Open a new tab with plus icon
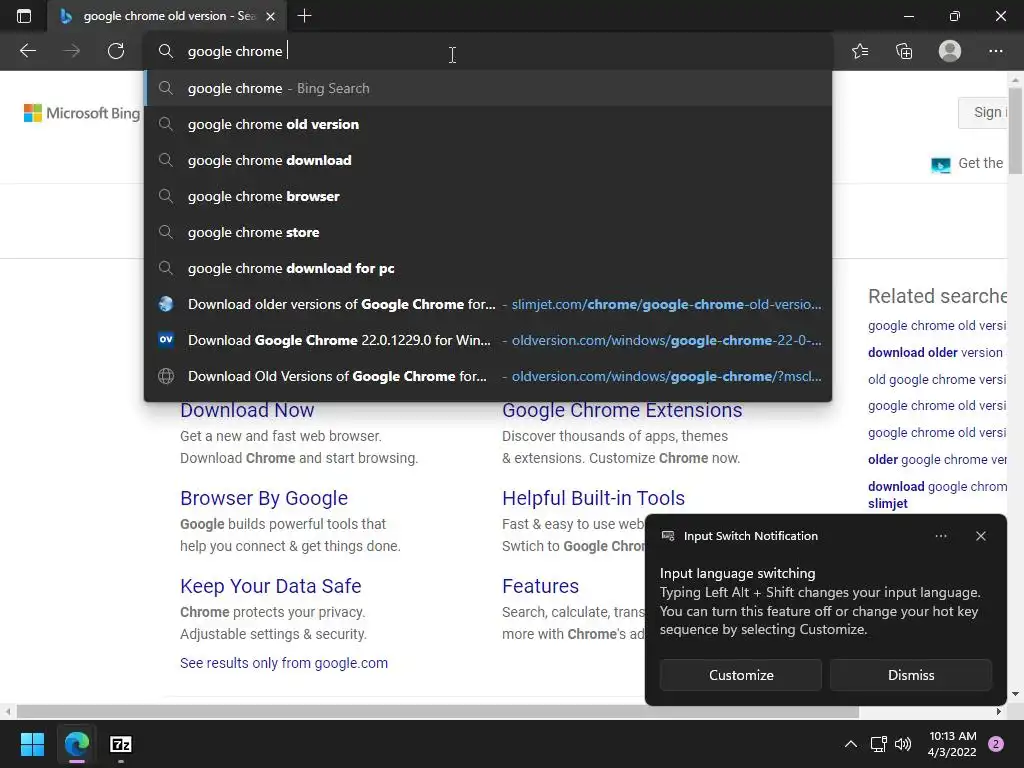 pos(304,16)
